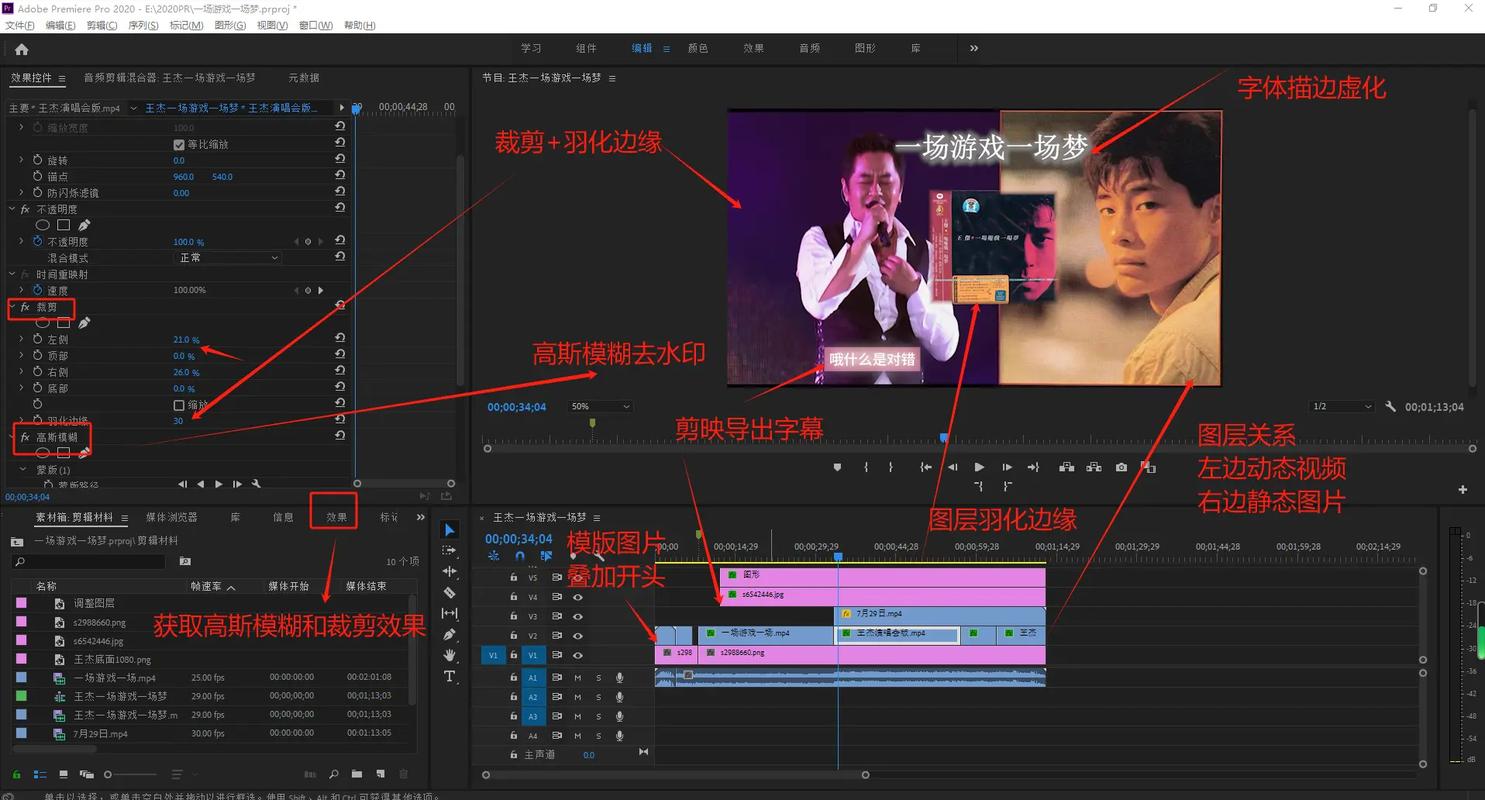This screenshot has height=800, width=1485.
Task: Select the Hand tool
Action: [x=449, y=655]
